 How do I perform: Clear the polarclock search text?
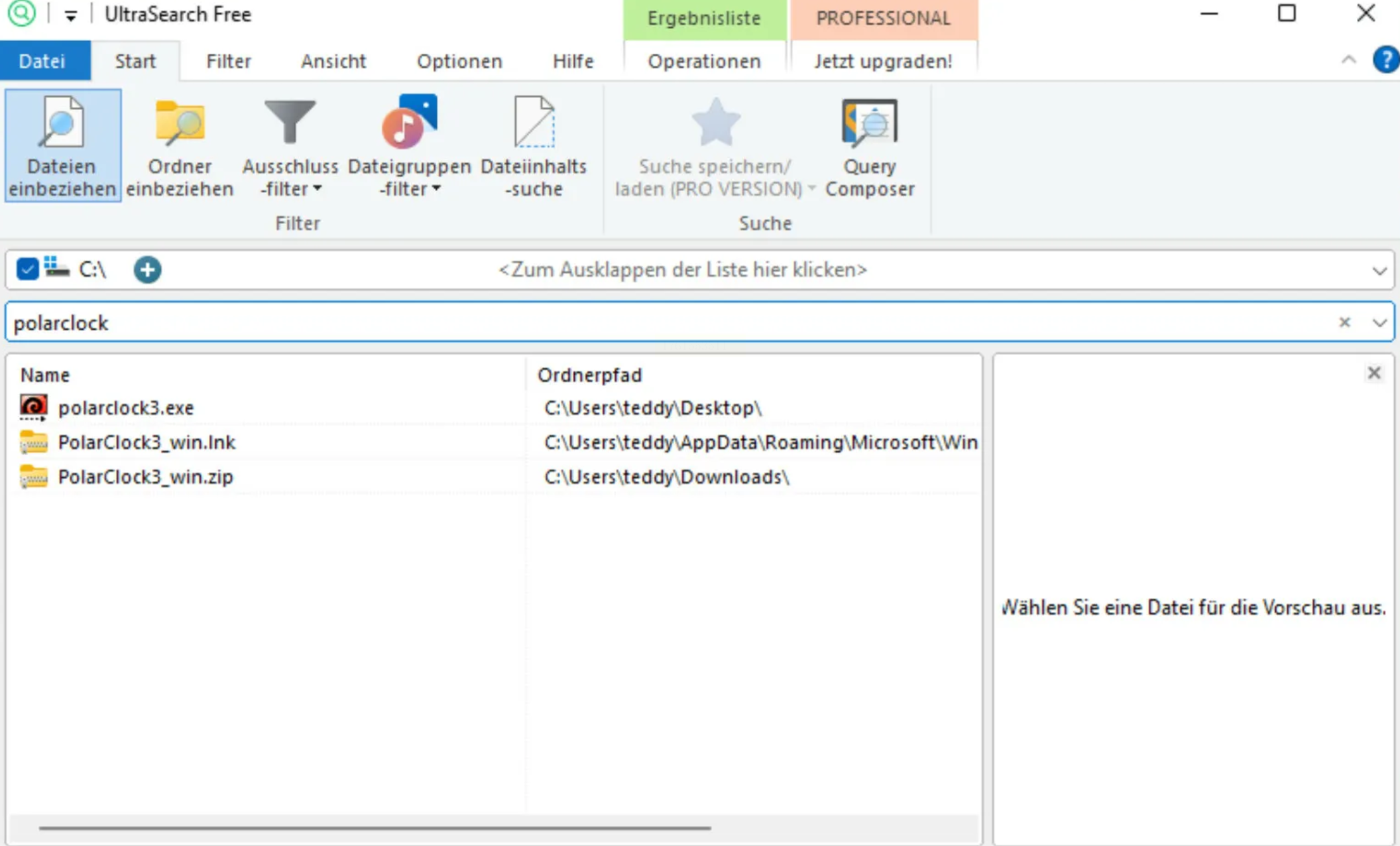point(1344,322)
